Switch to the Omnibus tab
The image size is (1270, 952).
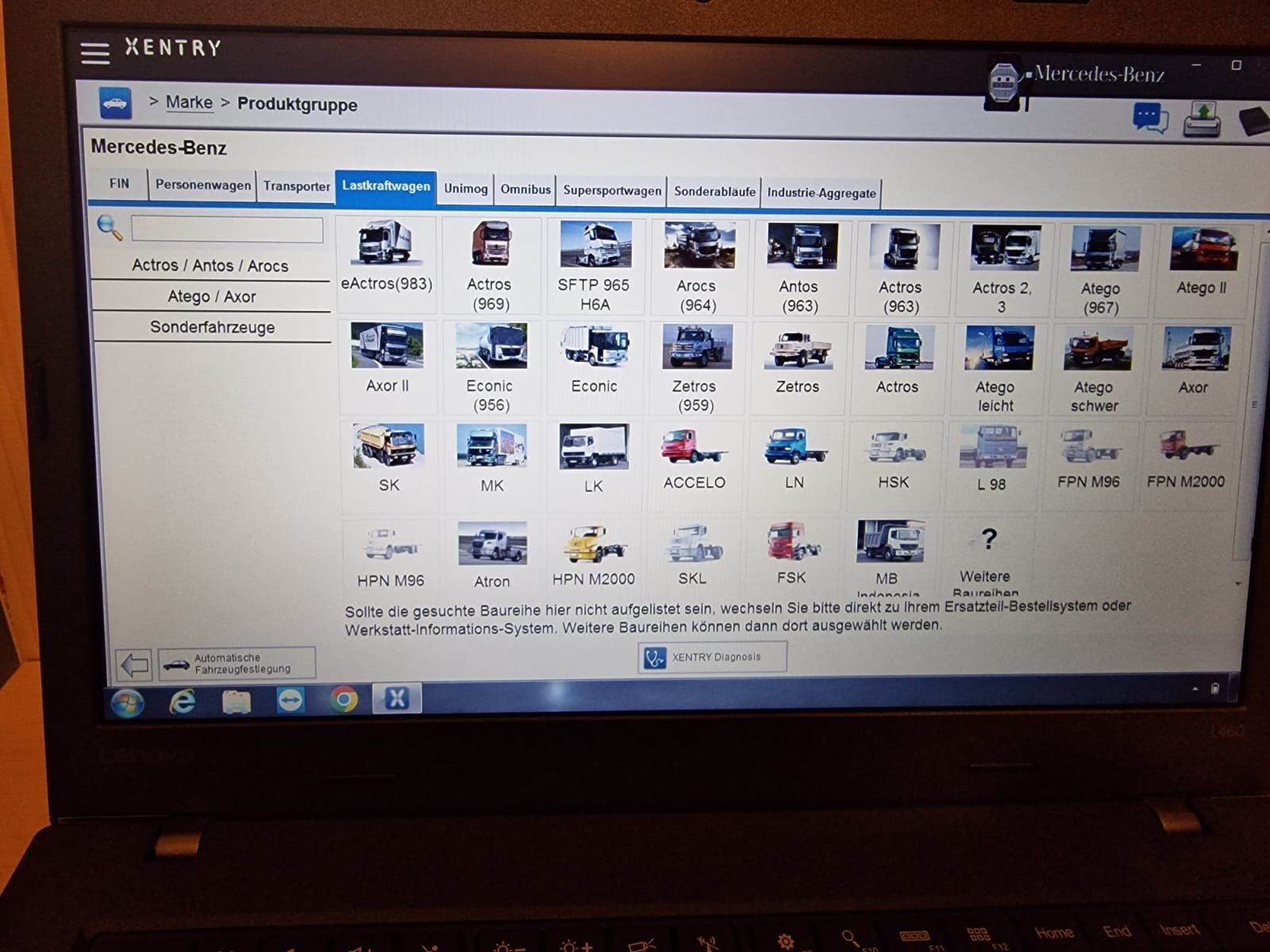(525, 190)
